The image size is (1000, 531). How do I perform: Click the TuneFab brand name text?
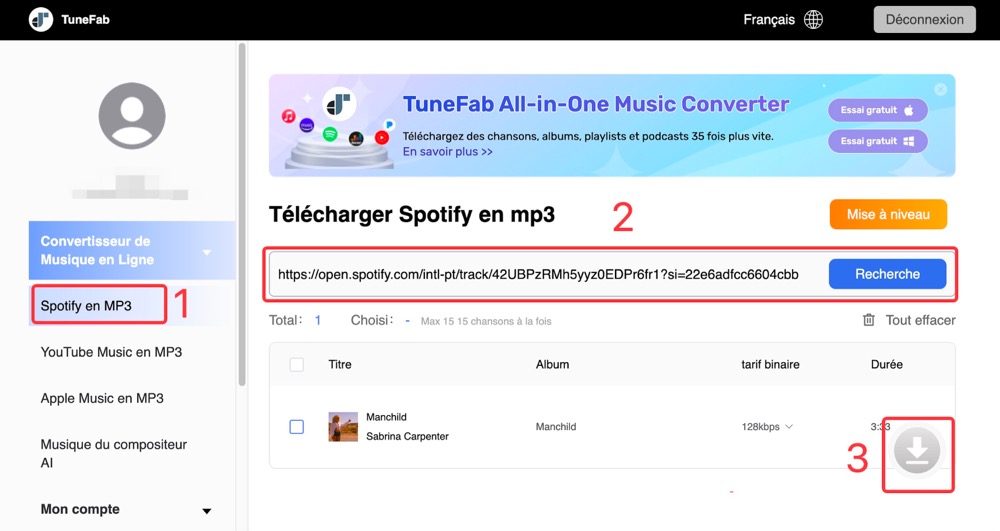[x=85, y=20]
